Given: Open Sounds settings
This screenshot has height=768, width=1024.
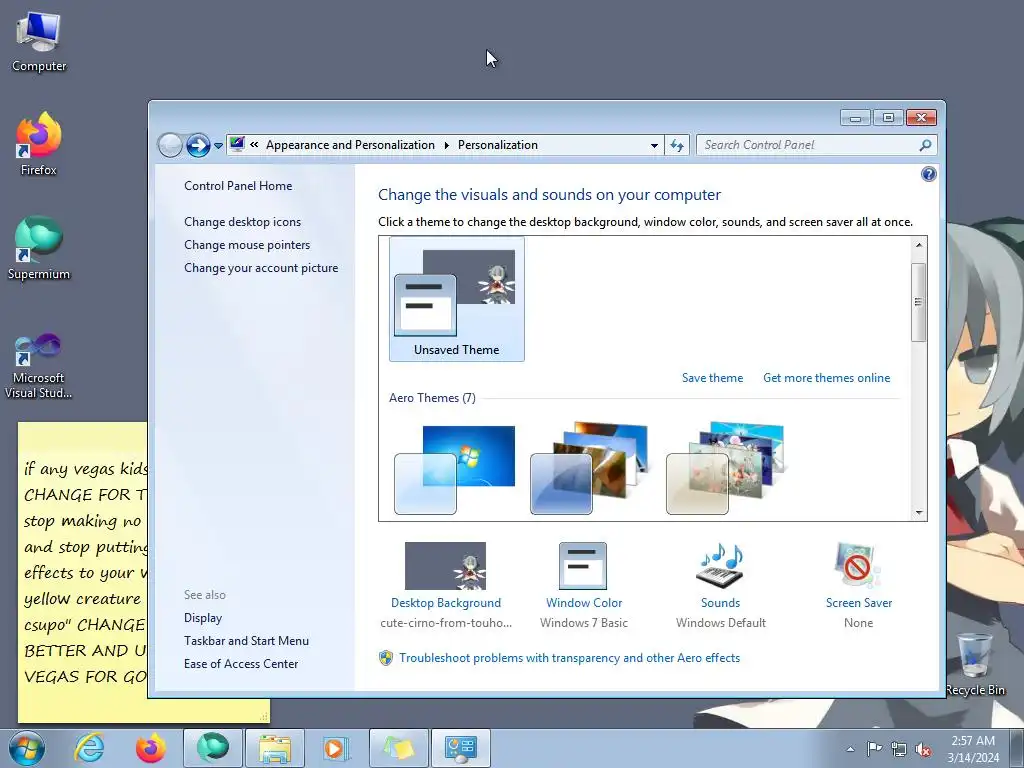Looking at the screenshot, I should click(720, 585).
